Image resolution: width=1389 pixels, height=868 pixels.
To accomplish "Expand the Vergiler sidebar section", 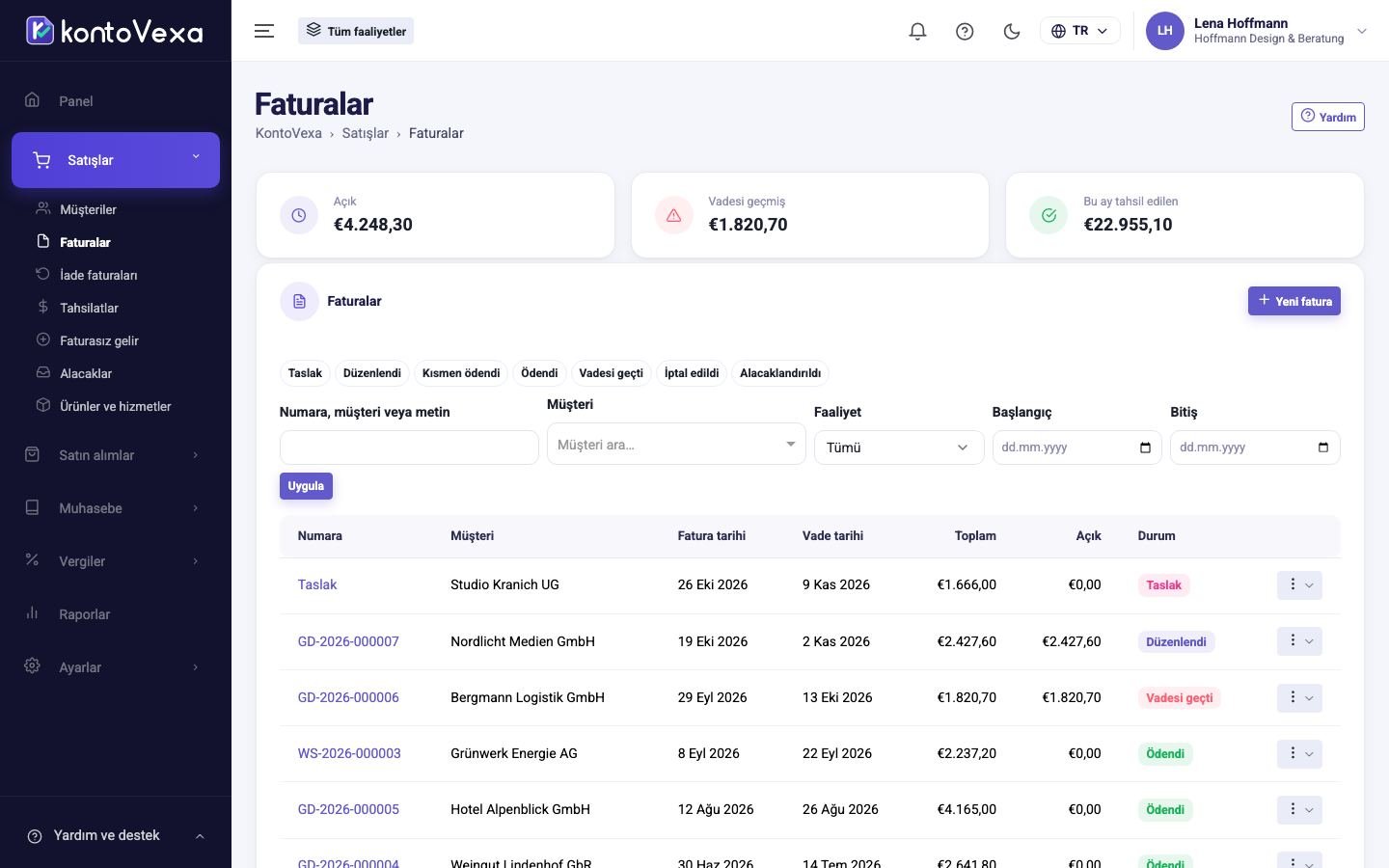I will point(116,561).
